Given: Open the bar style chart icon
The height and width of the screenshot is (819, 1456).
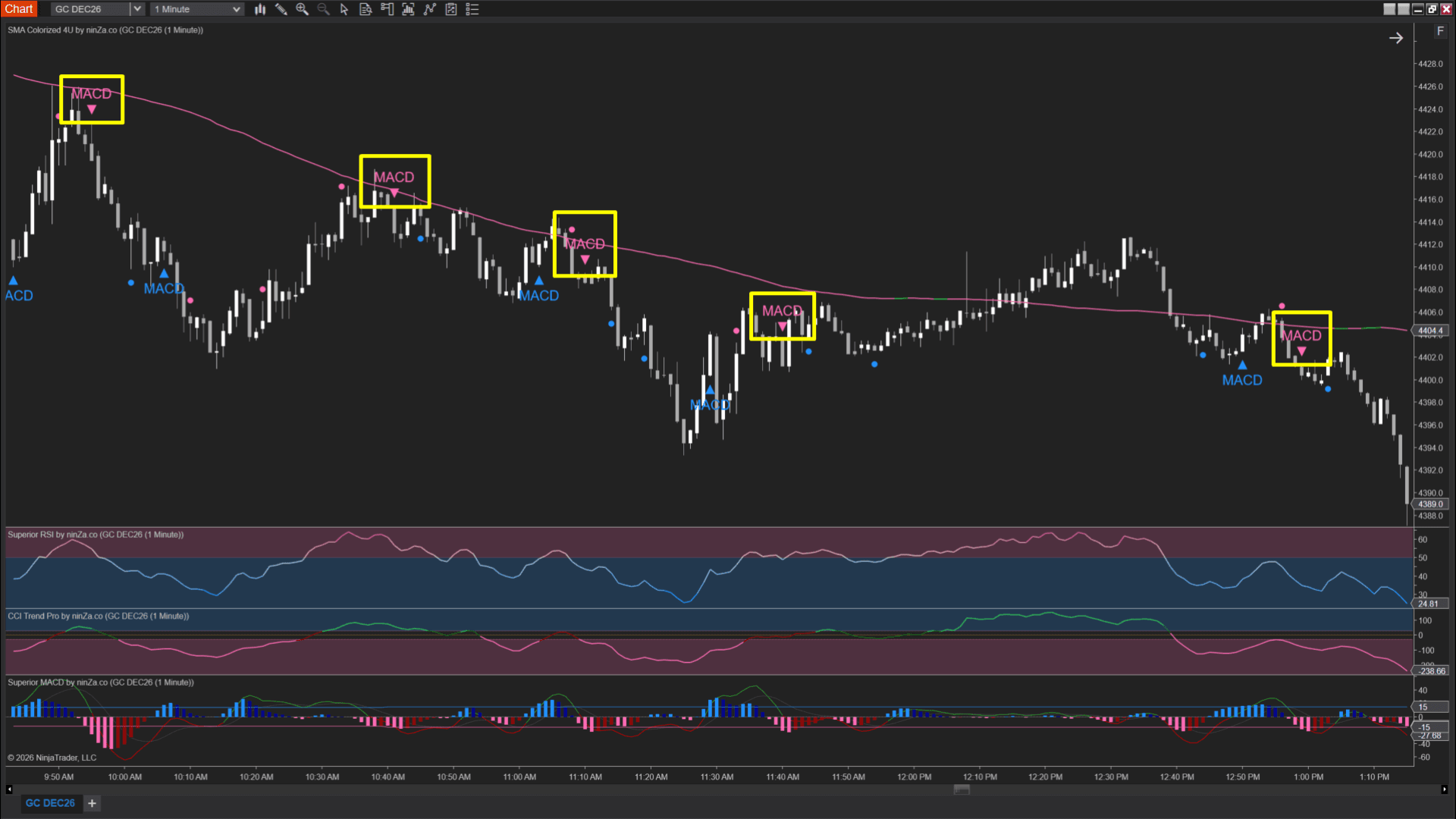Looking at the screenshot, I should click(260, 9).
